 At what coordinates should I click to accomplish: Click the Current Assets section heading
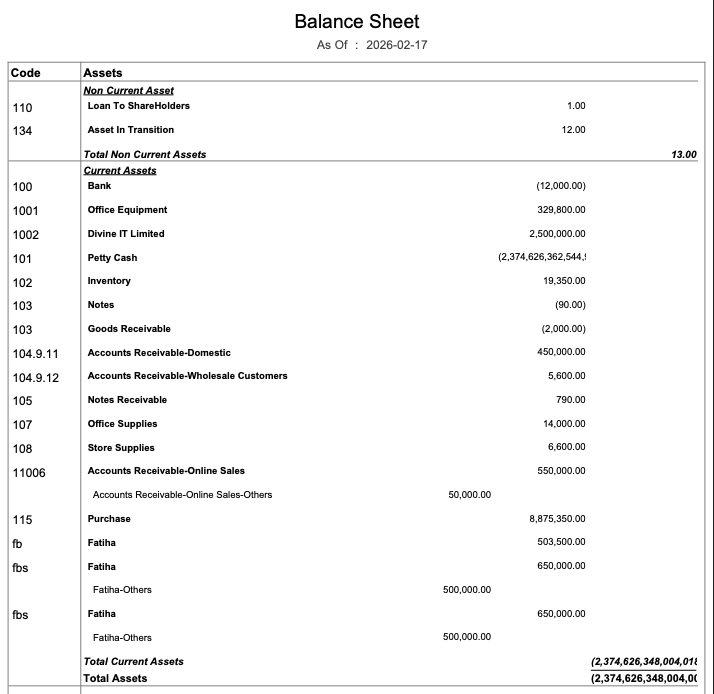tap(119, 171)
